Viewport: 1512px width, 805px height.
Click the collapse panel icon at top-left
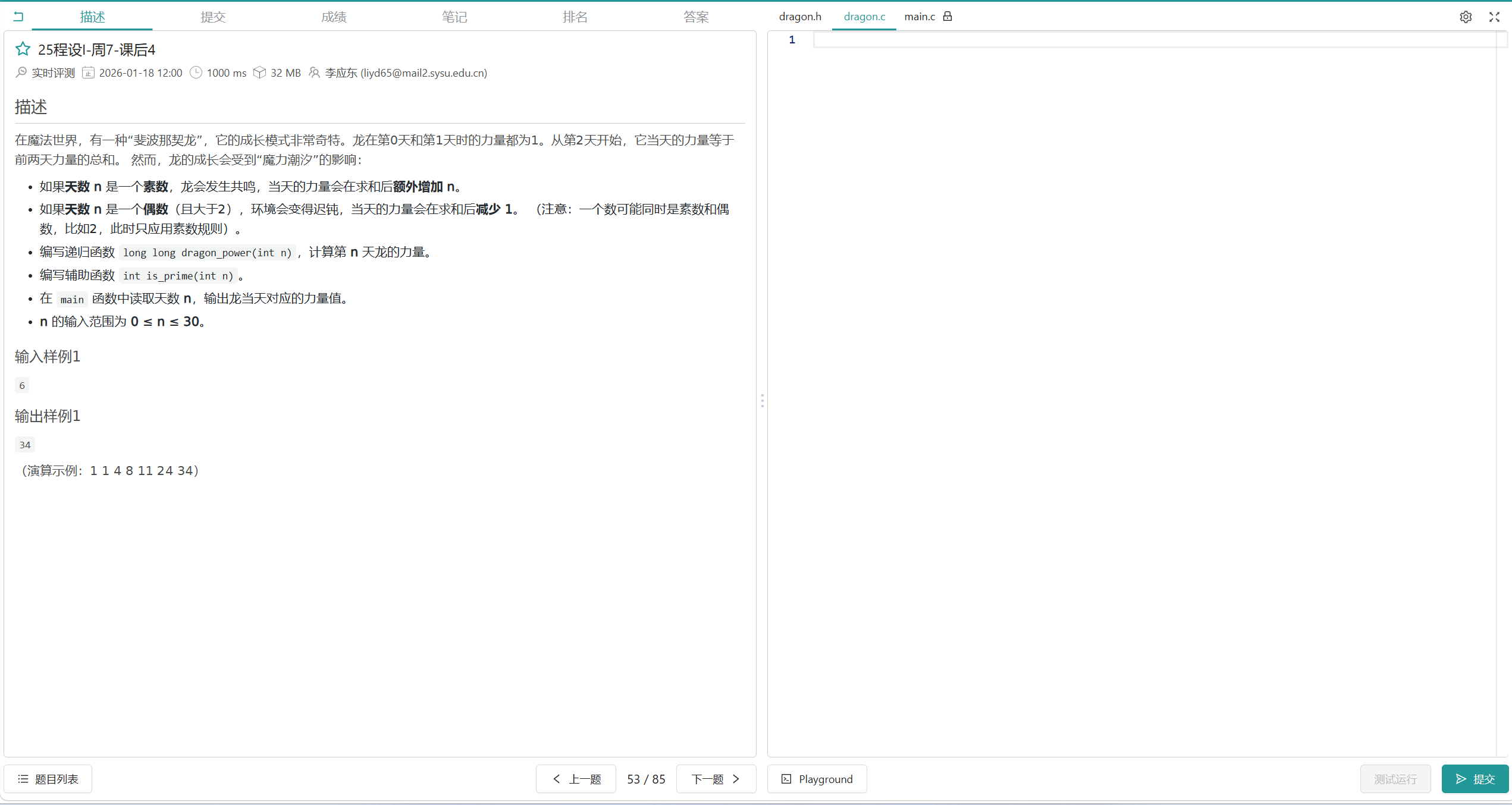click(x=18, y=16)
